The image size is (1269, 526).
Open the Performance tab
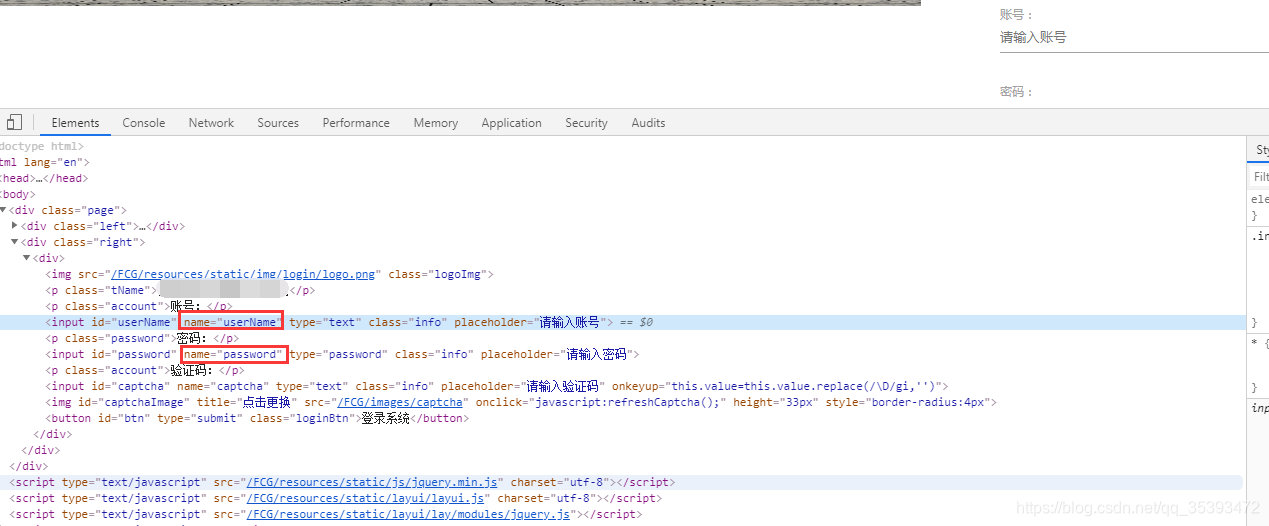pos(356,123)
